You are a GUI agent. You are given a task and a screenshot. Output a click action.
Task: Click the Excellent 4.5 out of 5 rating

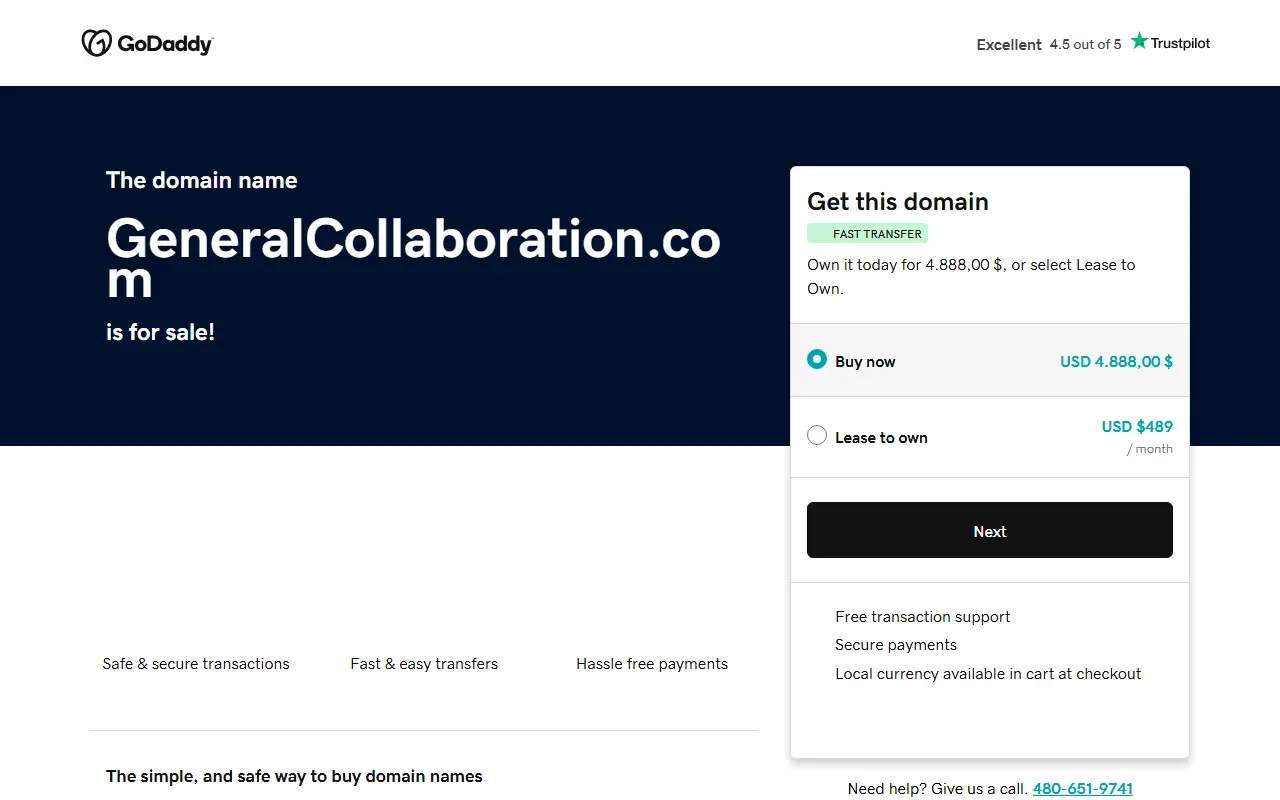[x=1049, y=44]
